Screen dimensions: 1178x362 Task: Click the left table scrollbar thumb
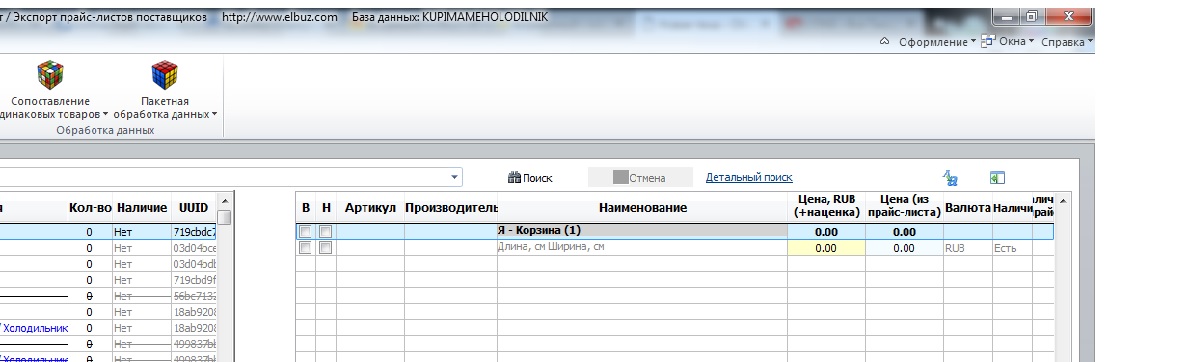tap(224, 218)
